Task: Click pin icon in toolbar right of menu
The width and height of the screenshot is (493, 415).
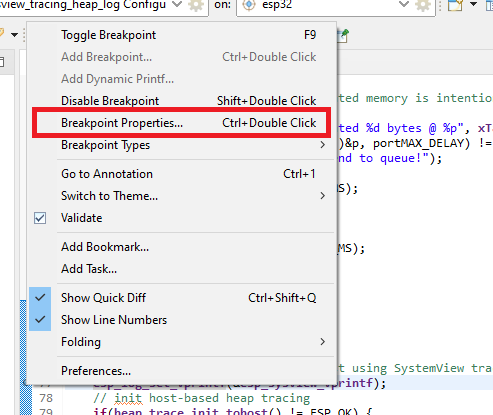Action: (343, 36)
